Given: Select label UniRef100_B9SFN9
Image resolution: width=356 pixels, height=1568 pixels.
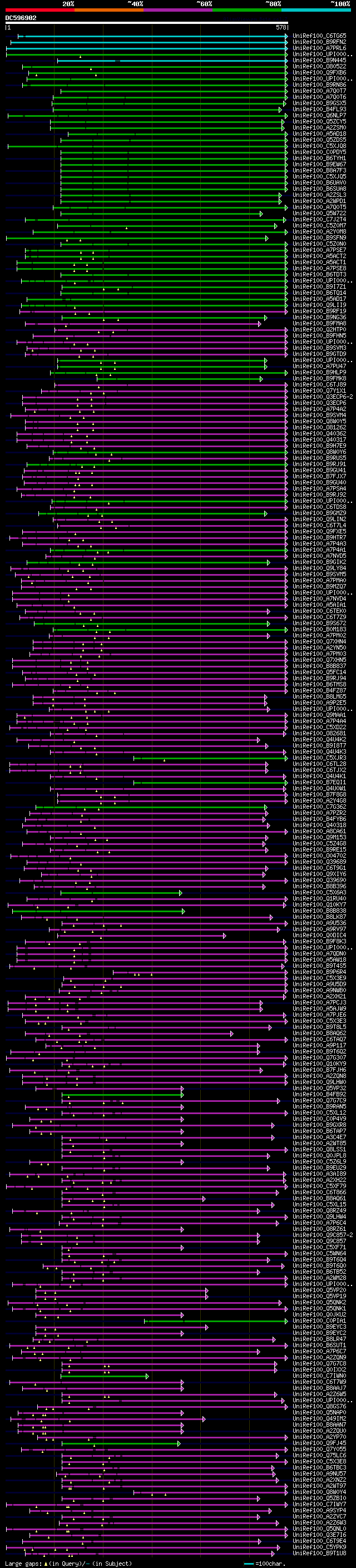Looking at the screenshot, I should coord(319,238).
